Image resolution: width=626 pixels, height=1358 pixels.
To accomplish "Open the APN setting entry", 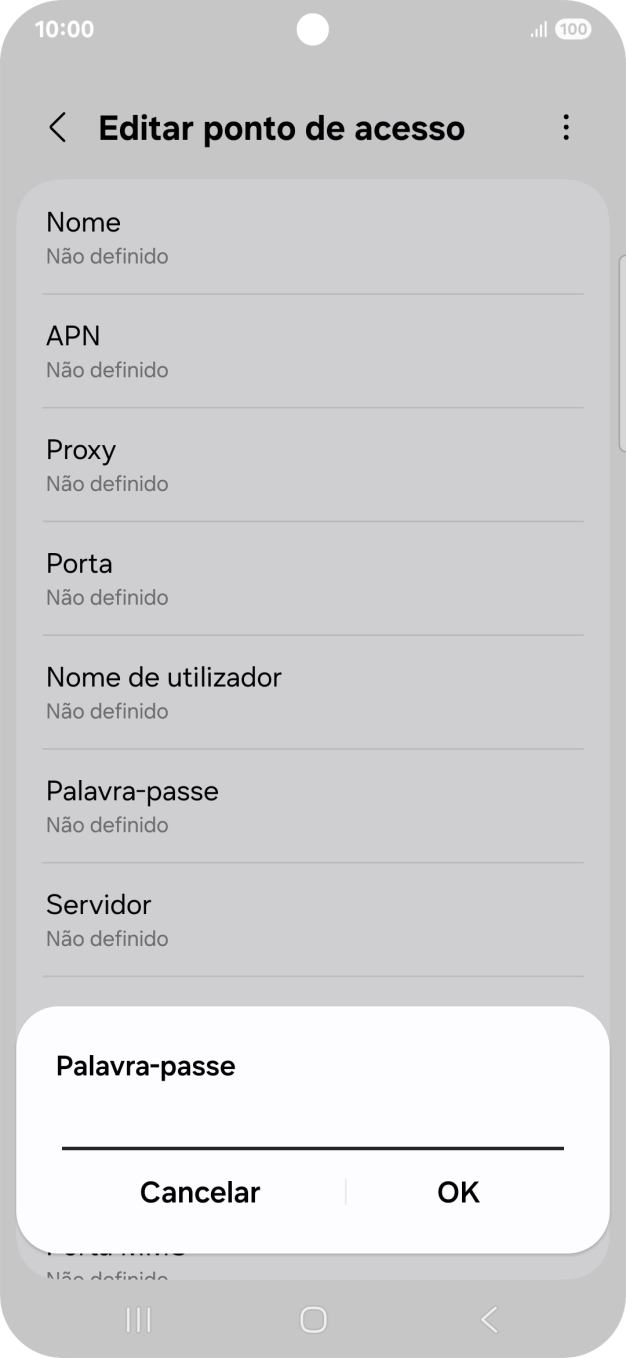I will 313,350.
